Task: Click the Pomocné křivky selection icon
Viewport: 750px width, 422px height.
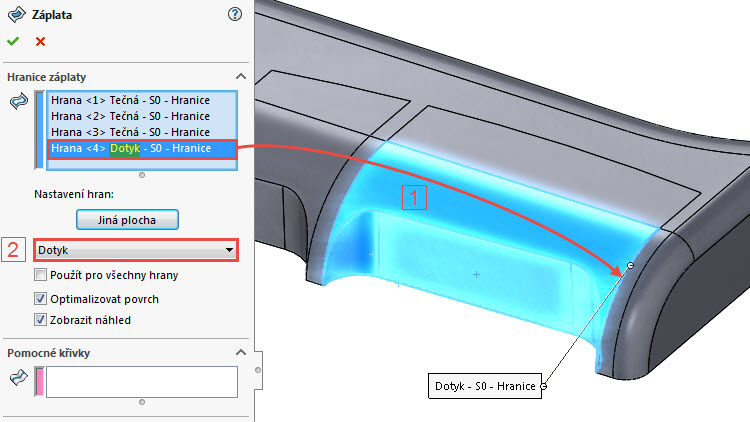Action: 19,378
